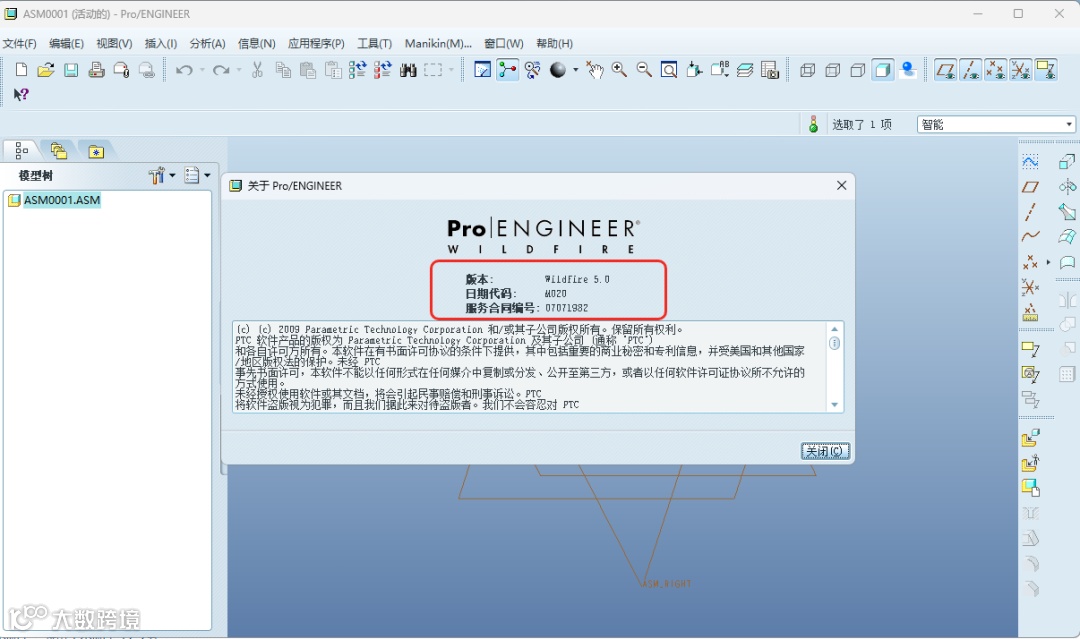Viewport: 1080px width, 639px height.
Task: Redo the last undone action
Action: tap(221, 70)
